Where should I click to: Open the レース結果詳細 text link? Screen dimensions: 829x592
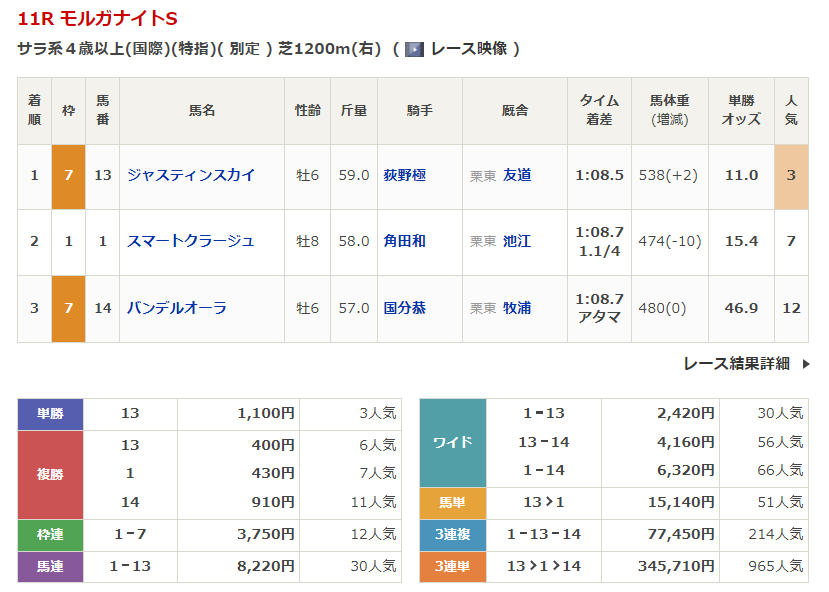[736, 364]
